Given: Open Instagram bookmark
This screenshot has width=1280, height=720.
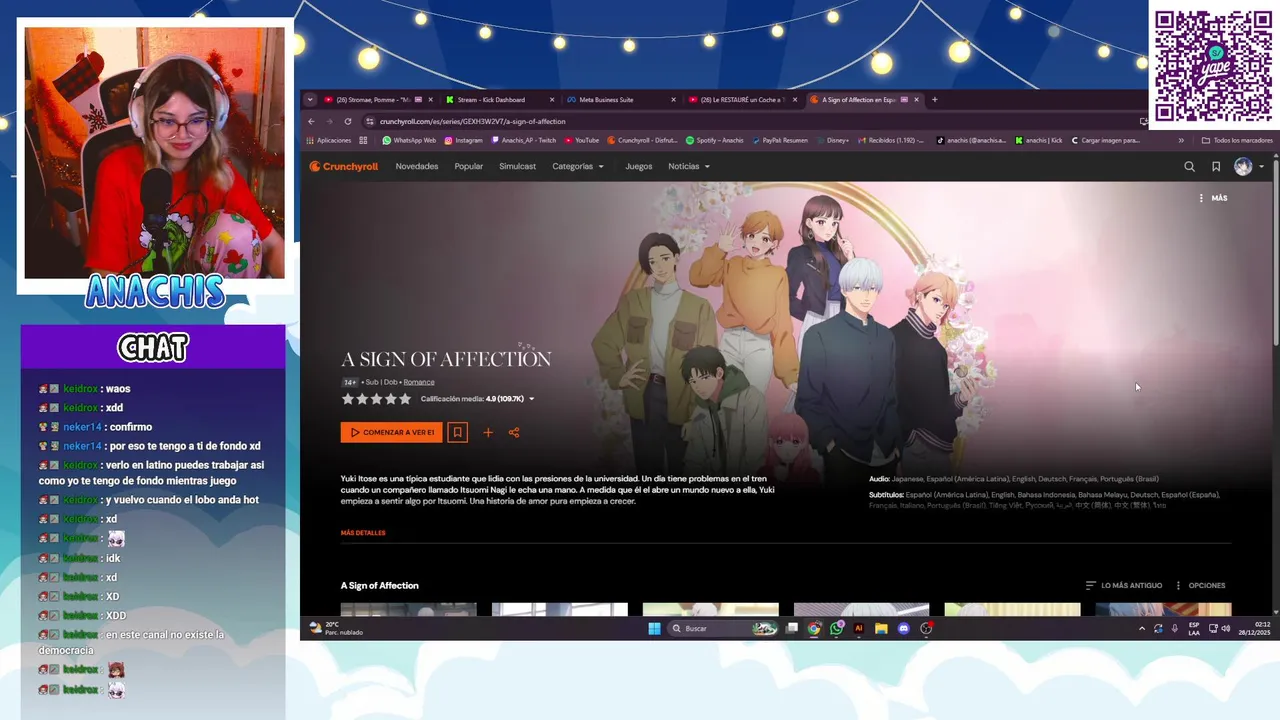Looking at the screenshot, I should tap(463, 141).
